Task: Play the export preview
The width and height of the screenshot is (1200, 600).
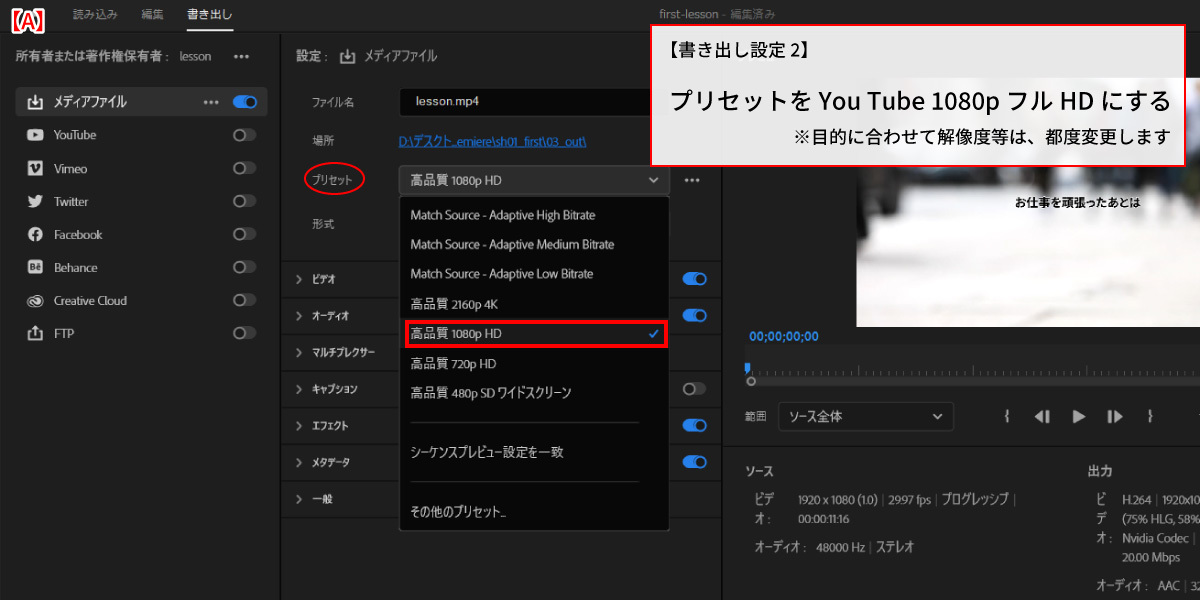Action: [x=1078, y=417]
